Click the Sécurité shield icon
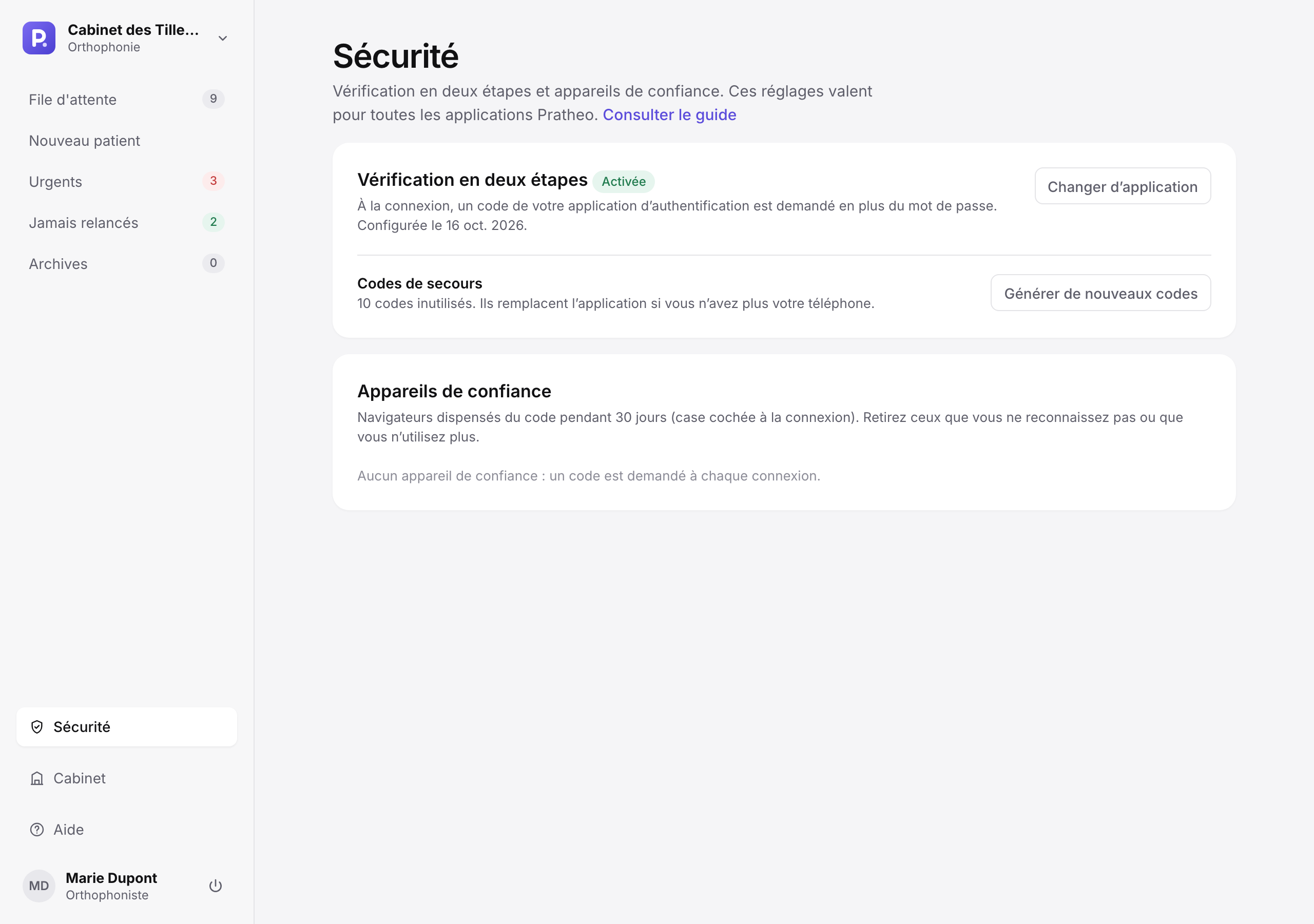 tap(37, 727)
